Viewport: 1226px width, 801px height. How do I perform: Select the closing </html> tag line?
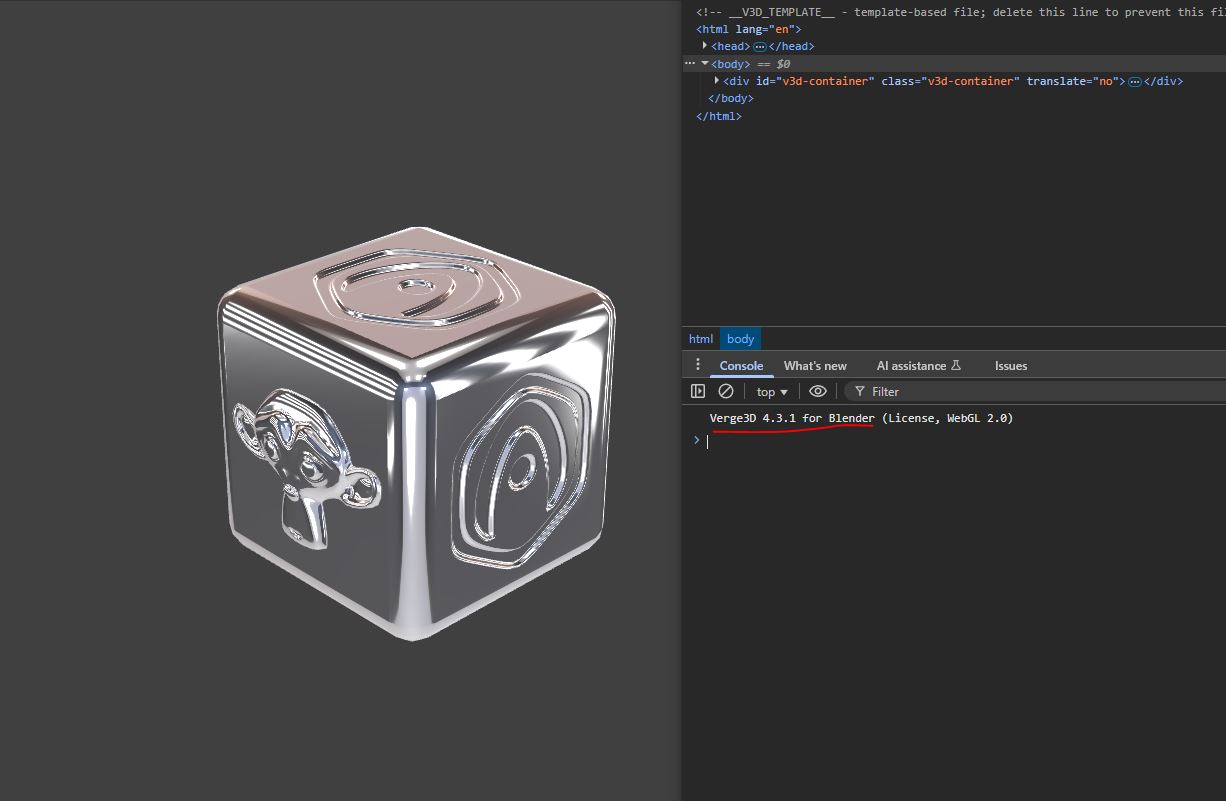[x=719, y=116]
